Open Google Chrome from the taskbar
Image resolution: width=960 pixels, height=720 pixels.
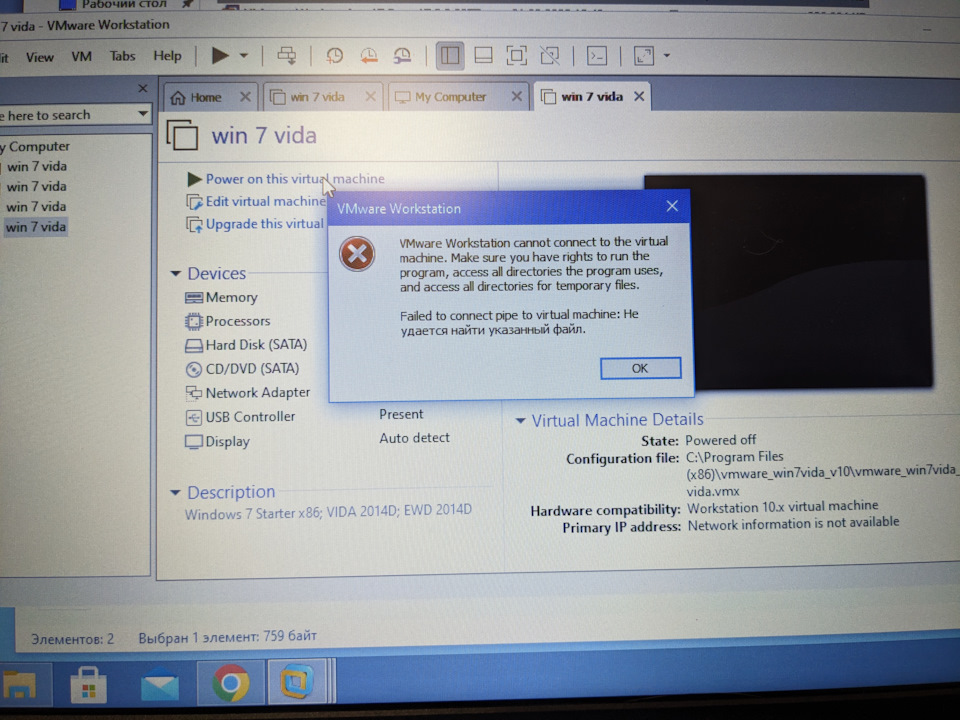[x=231, y=684]
